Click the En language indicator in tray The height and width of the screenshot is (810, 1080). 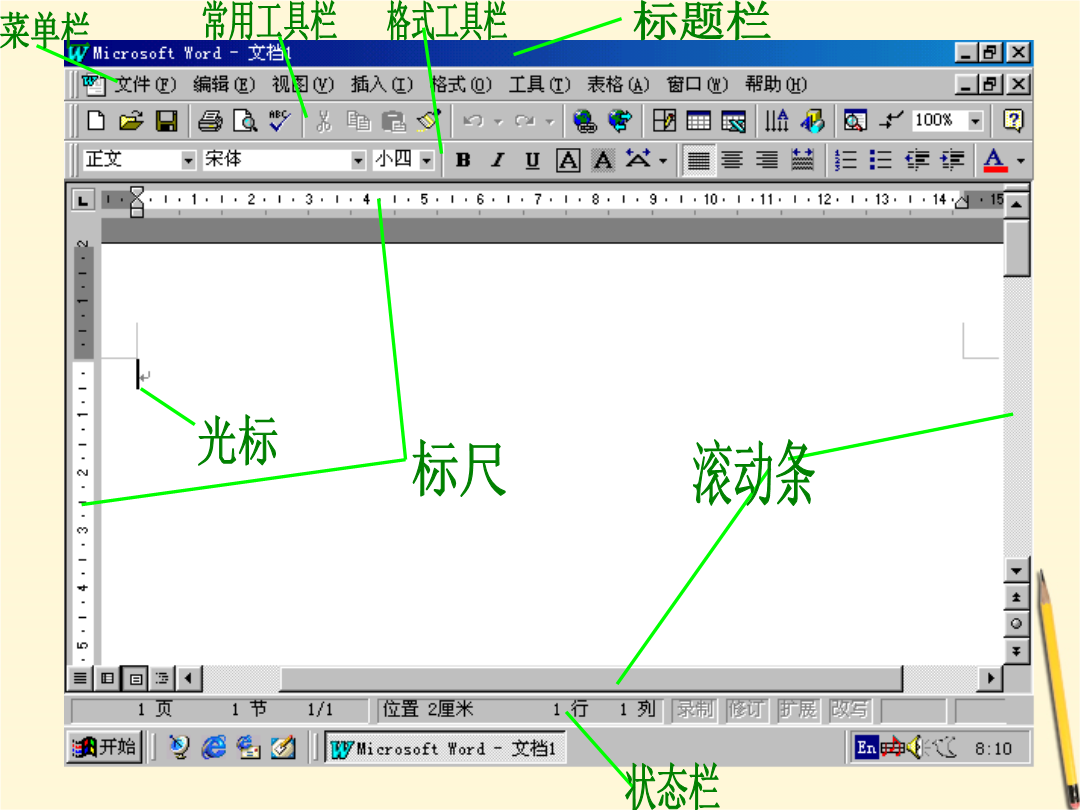pyautogui.click(x=866, y=747)
